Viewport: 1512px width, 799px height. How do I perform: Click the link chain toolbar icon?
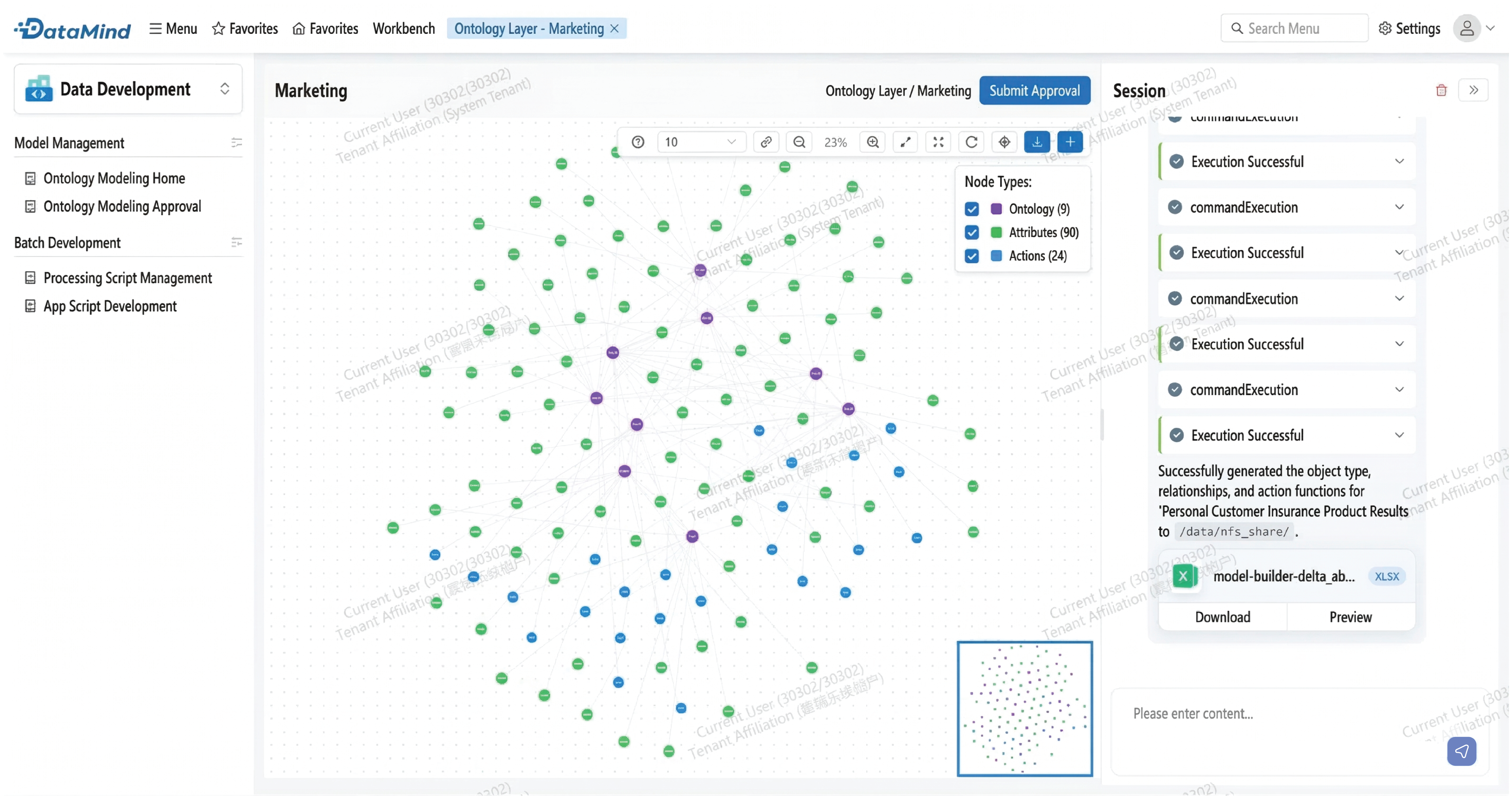click(766, 142)
